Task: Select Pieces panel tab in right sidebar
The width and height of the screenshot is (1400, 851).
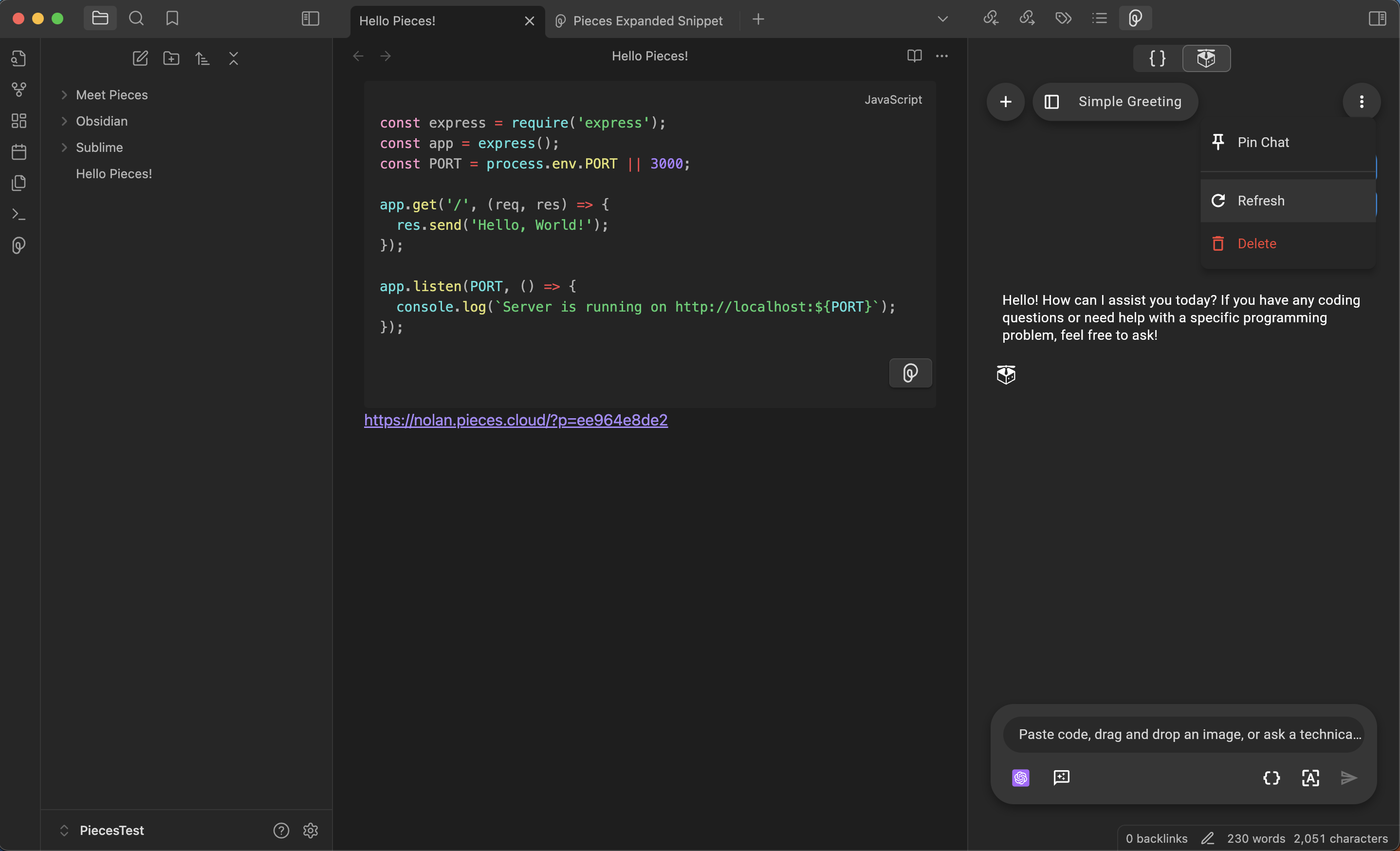Action: click(1136, 18)
